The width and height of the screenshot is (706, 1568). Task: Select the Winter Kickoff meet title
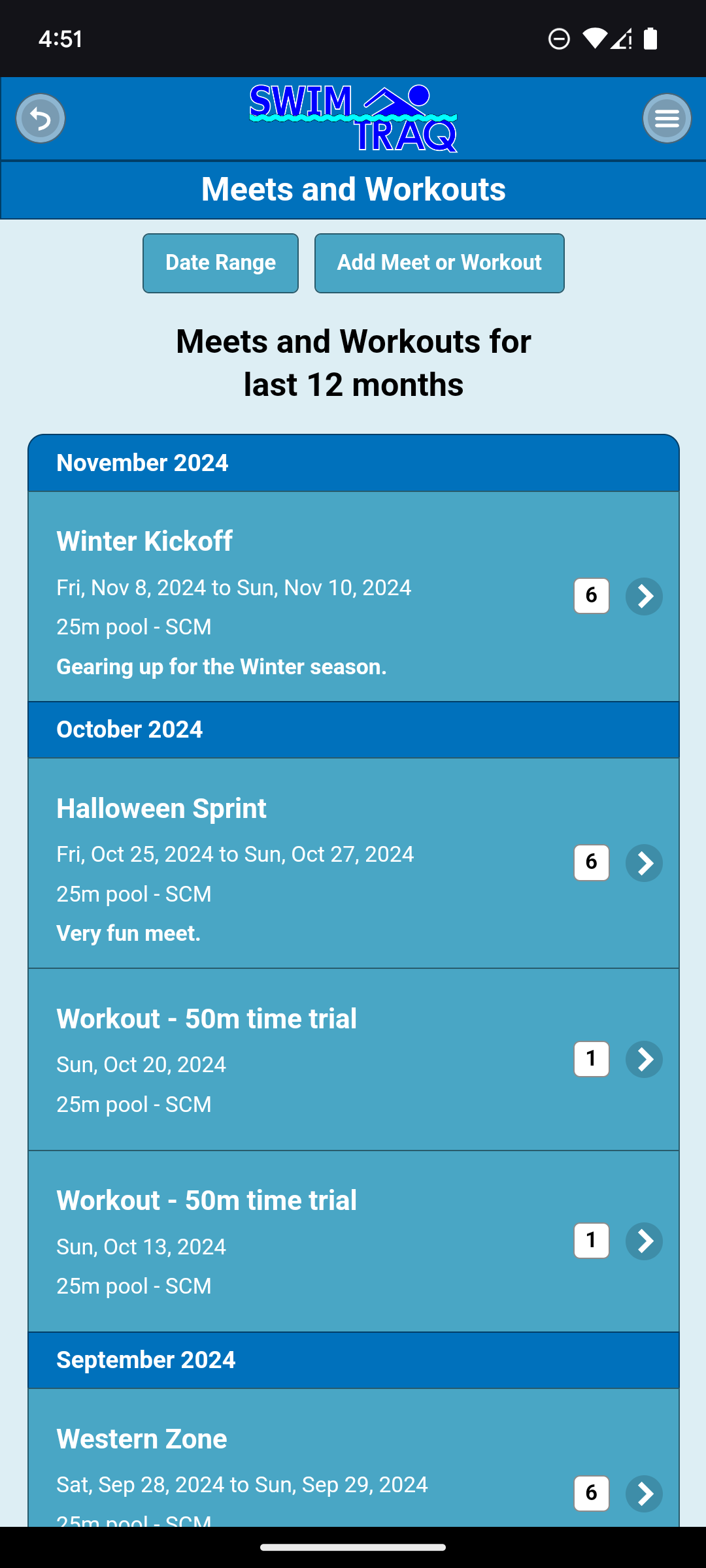(x=144, y=542)
